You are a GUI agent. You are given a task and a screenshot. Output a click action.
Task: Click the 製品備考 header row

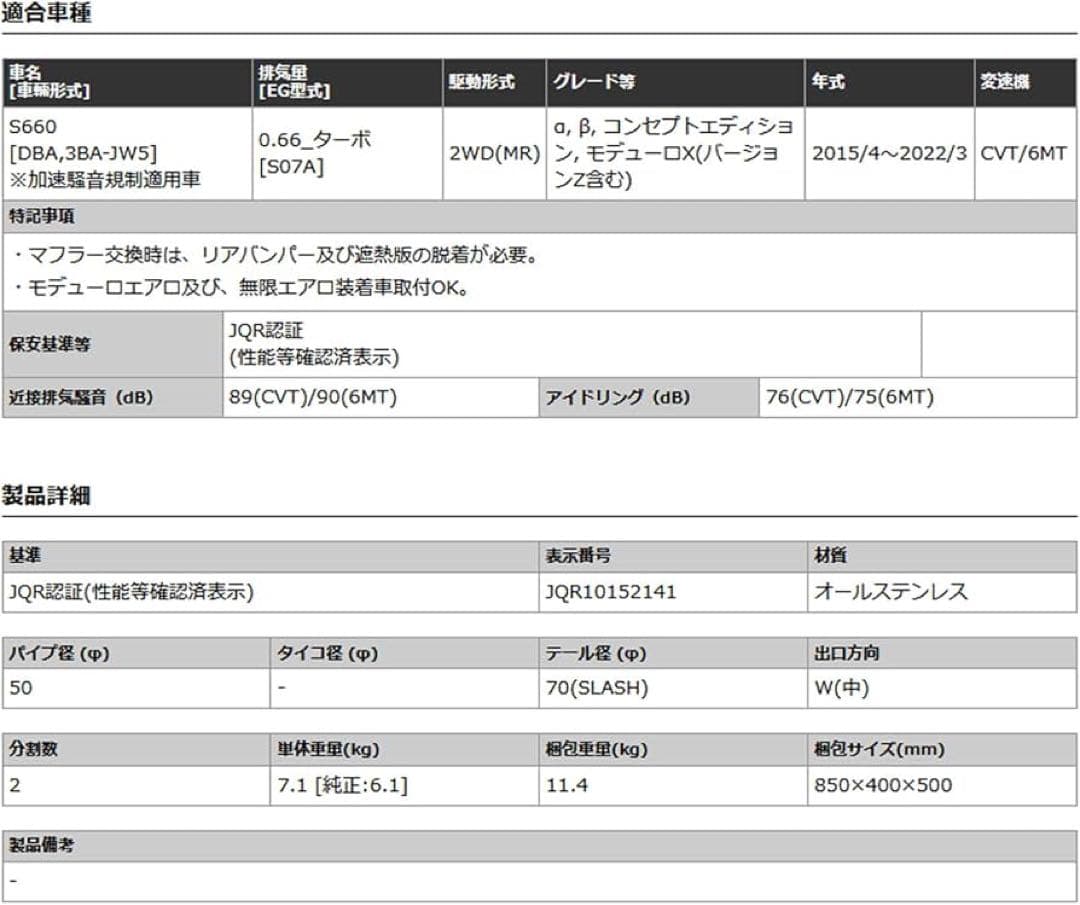(x=539, y=846)
